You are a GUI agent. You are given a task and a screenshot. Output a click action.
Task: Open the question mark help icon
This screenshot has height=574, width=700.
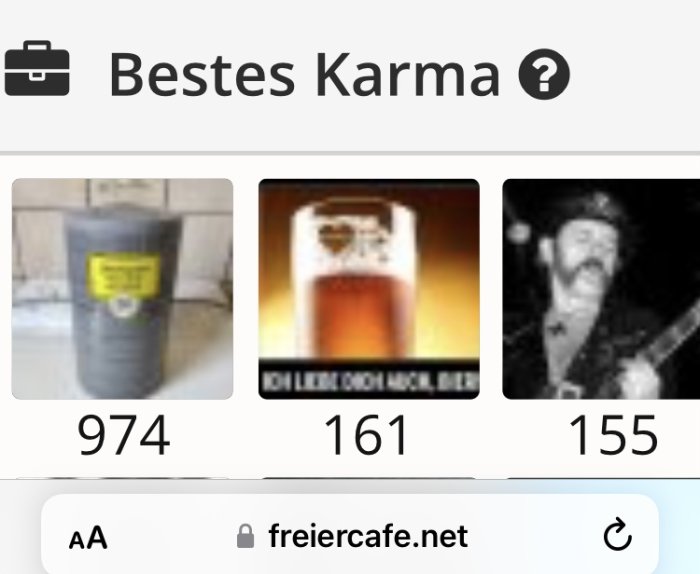(x=544, y=74)
